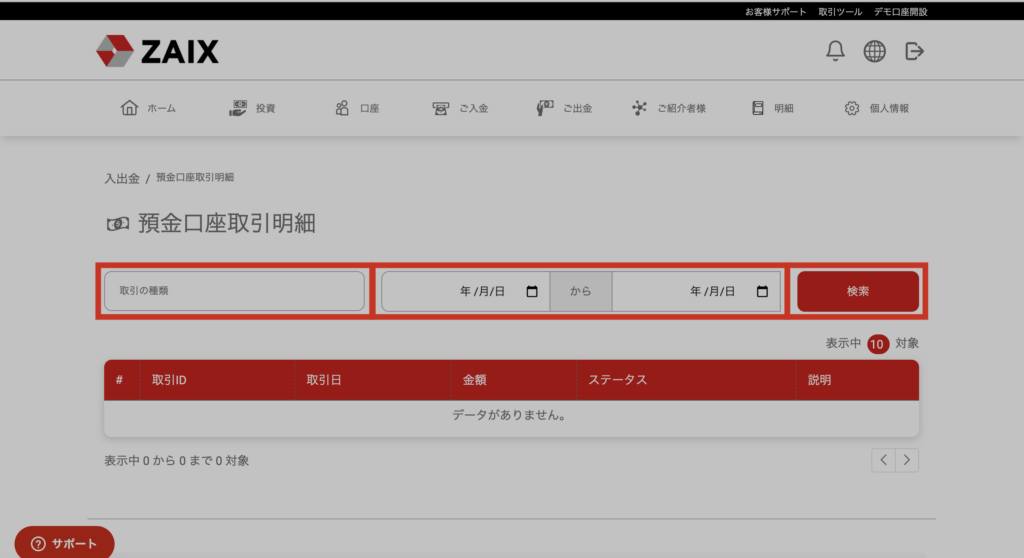
Task: Open the globe language selector icon
Action: coord(874,51)
